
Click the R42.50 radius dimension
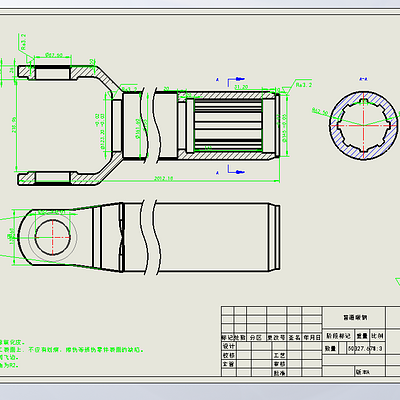(320, 111)
